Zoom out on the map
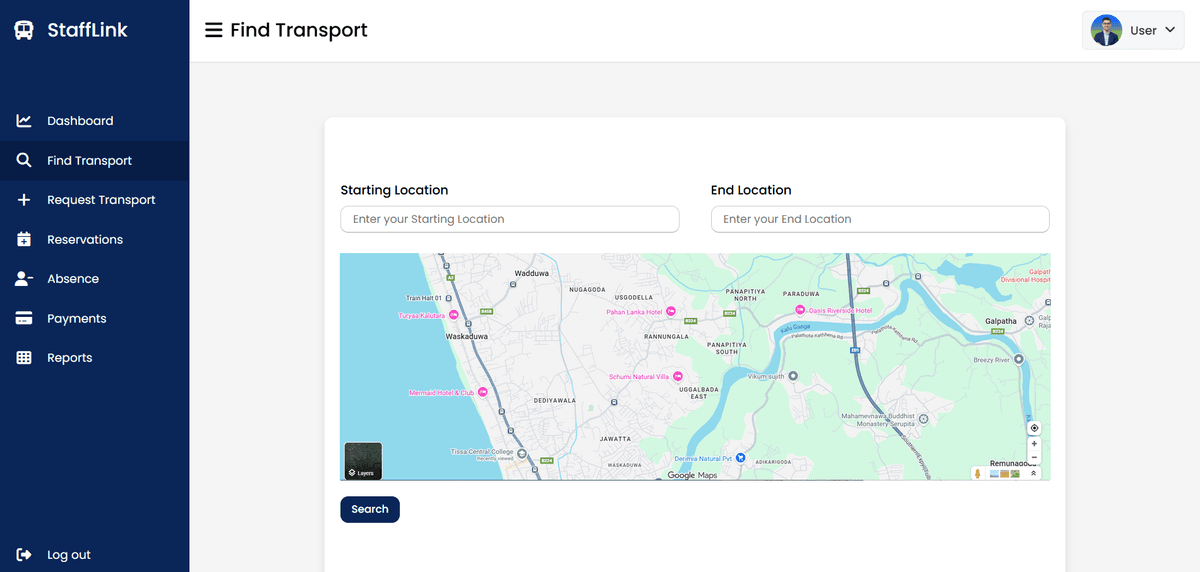This screenshot has width=1200, height=572. pos(1034,457)
